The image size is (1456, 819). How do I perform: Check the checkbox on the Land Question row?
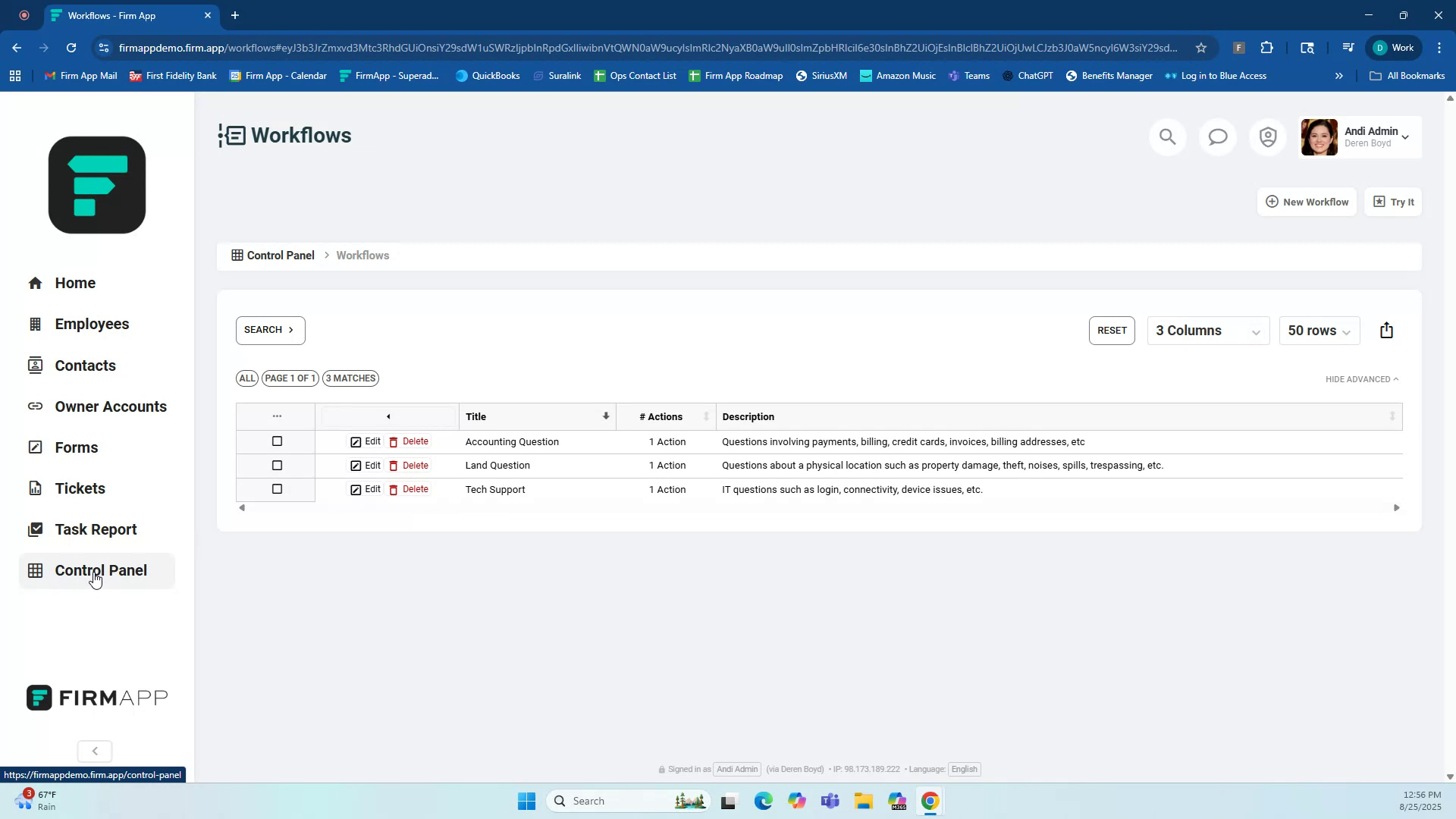[276, 466]
